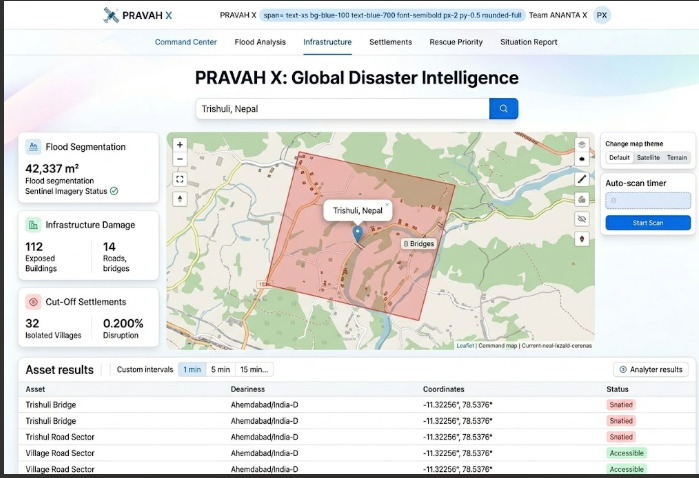Zoom in the map with plus button
Viewport: 699px width, 478px height.
click(180, 145)
